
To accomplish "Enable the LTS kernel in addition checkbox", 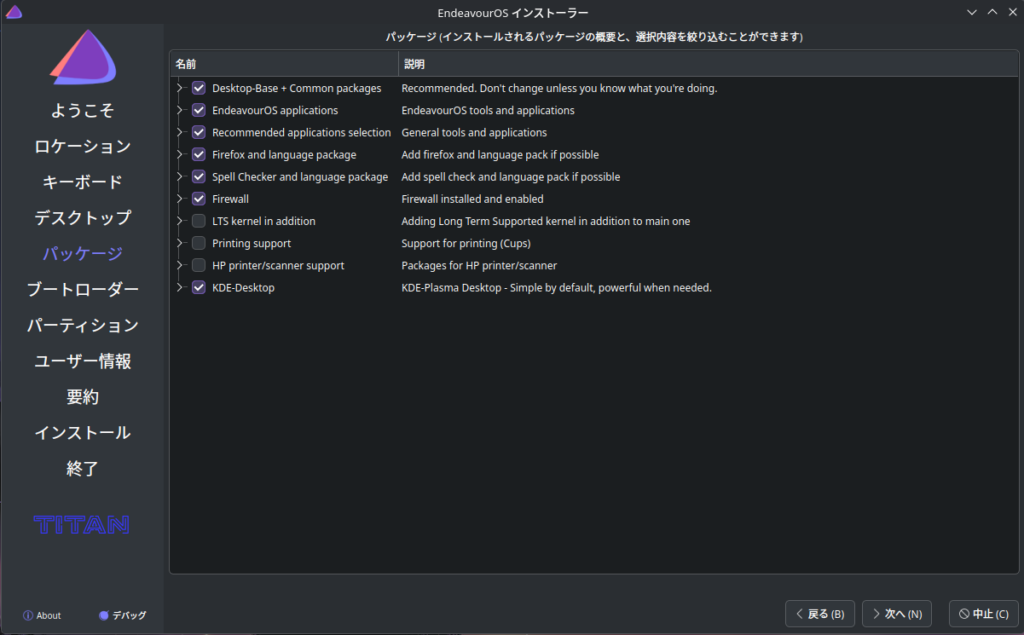I will pyautogui.click(x=199, y=221).
